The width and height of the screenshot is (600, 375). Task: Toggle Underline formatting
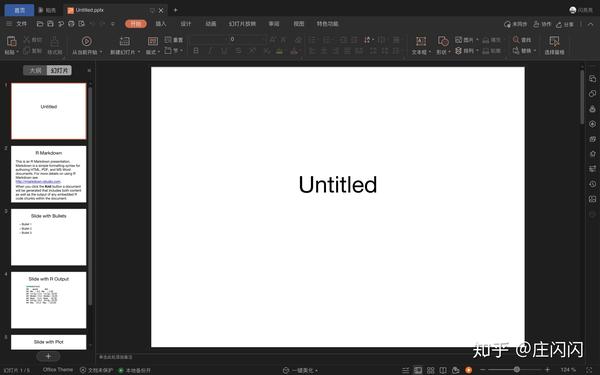224,51
